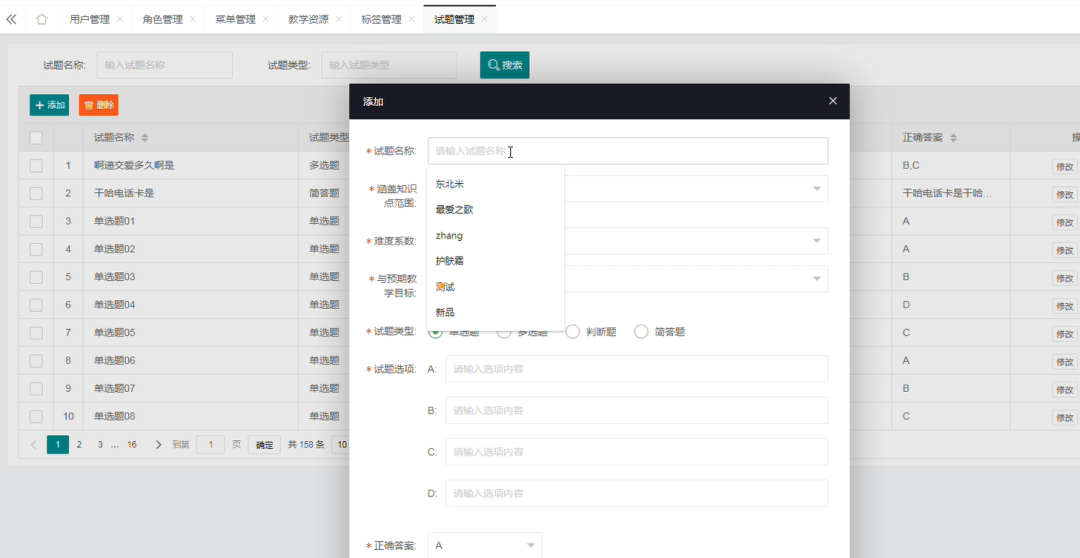This screenshot has height=558, width=1080.
Task: Check the 单选题01 row checkbox
Action: [37, 221]
